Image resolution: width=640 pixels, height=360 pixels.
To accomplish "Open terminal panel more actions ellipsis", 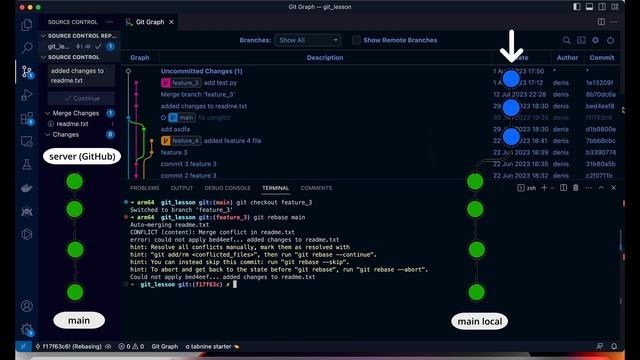I will [588, 188].
